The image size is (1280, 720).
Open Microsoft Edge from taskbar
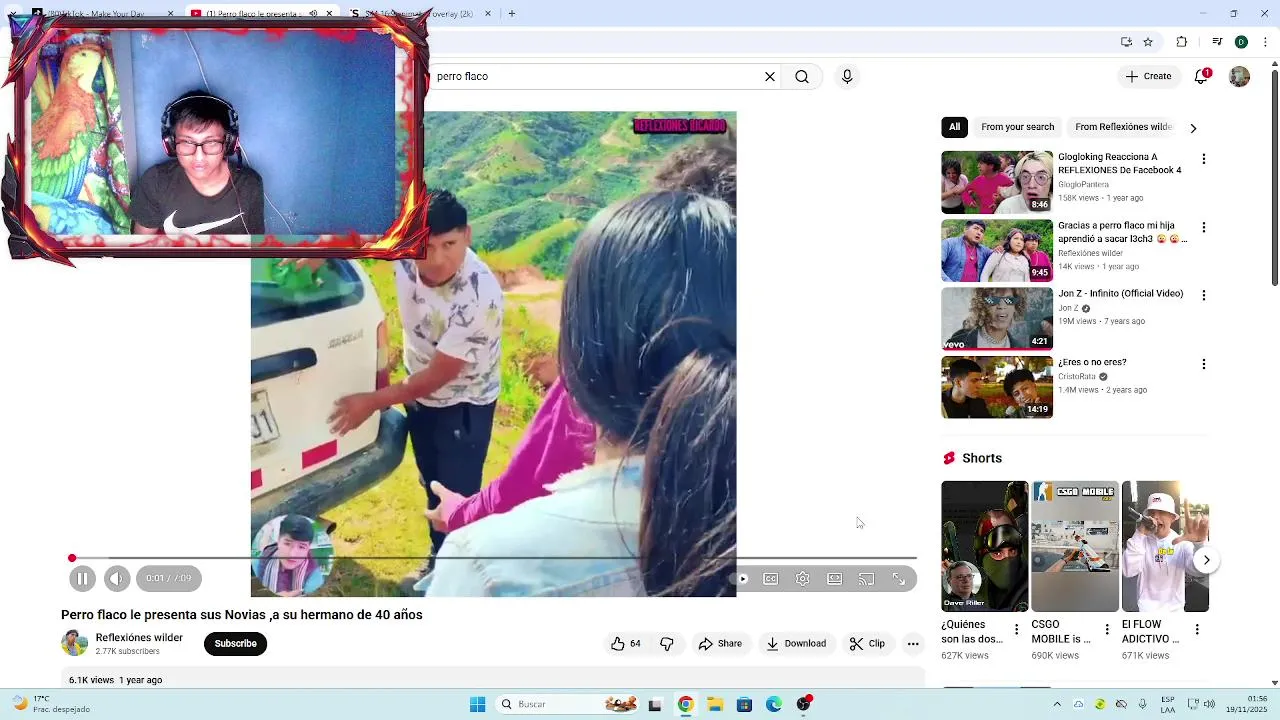point(774,704)
